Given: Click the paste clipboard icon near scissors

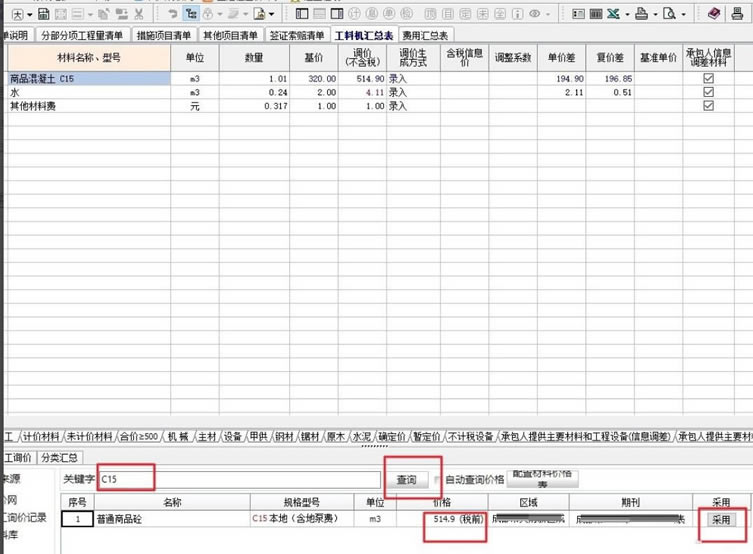Looking at the screenshot, I should pyautogui.click(x=121, y=14).
